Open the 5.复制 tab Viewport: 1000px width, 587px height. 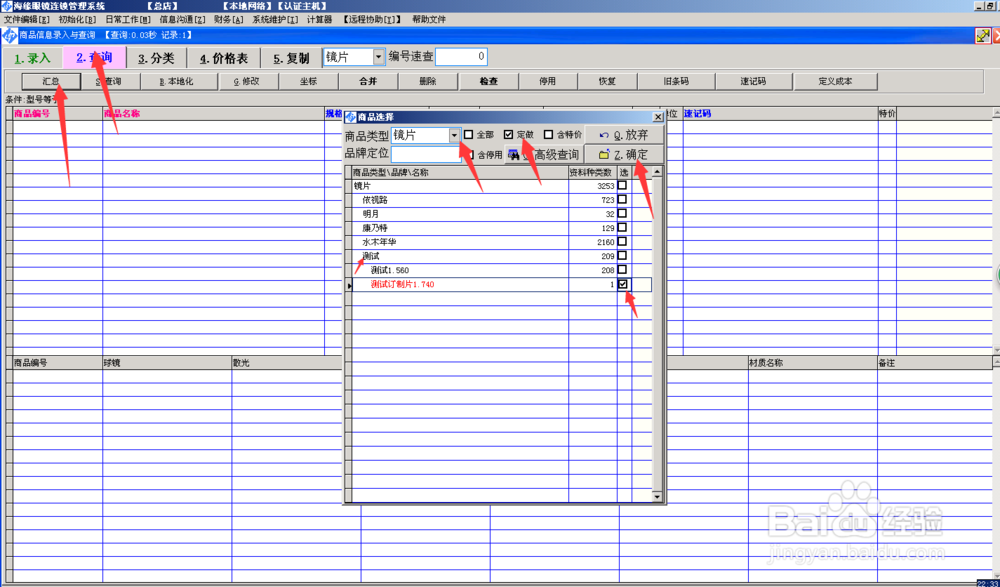291,58
